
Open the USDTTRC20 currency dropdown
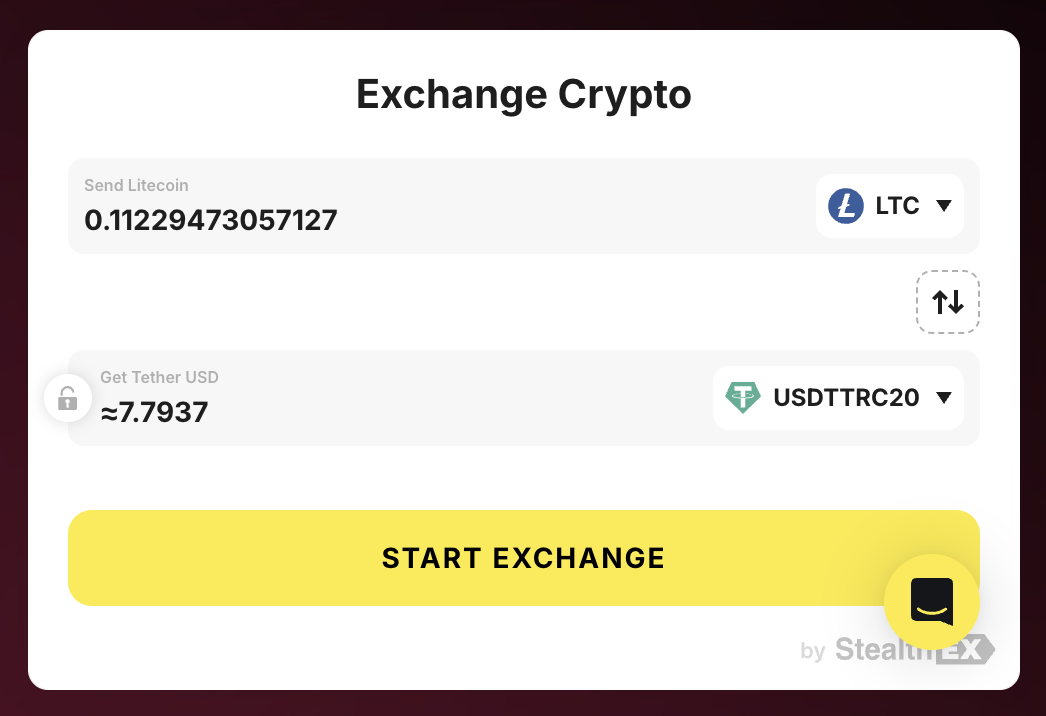[838, 397]
